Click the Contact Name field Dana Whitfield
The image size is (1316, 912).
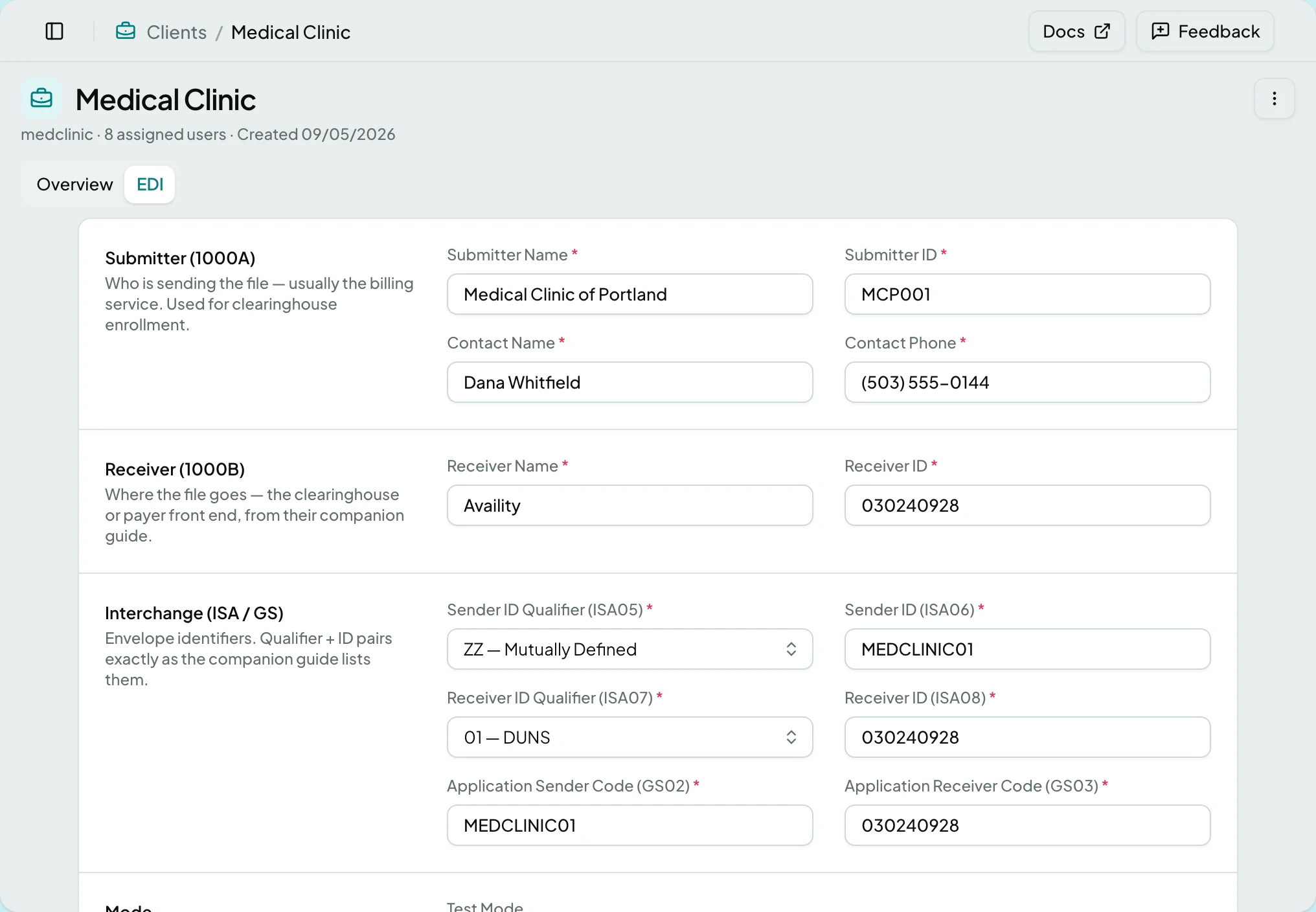(x=630, y=382)
